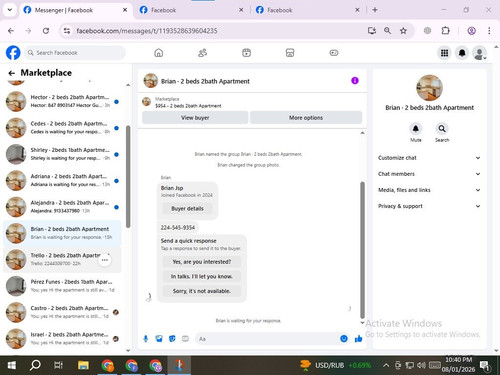500x375 pixels.
Task: Open File Explorer from taskbar
Action: tap(83, 365)
